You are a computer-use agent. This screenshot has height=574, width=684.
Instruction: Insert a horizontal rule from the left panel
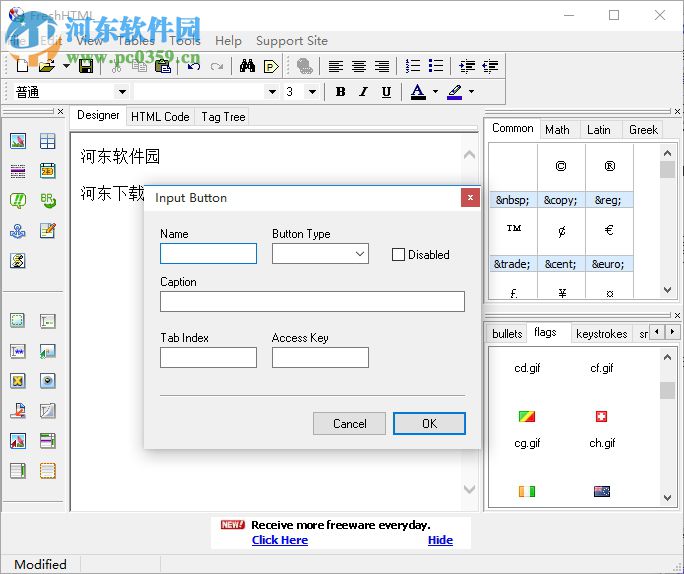(18, 171)
